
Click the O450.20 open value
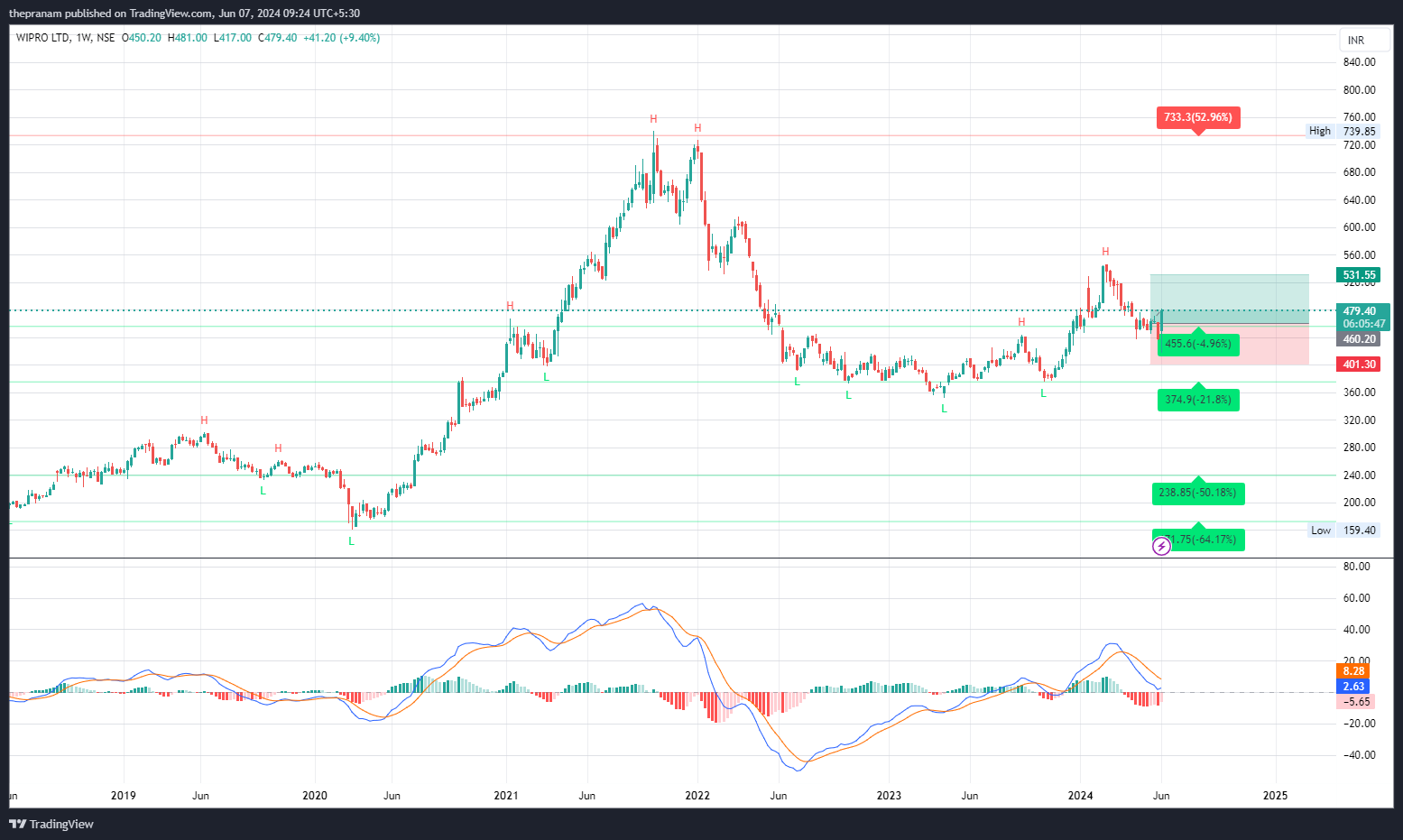(x=142, y=38)
